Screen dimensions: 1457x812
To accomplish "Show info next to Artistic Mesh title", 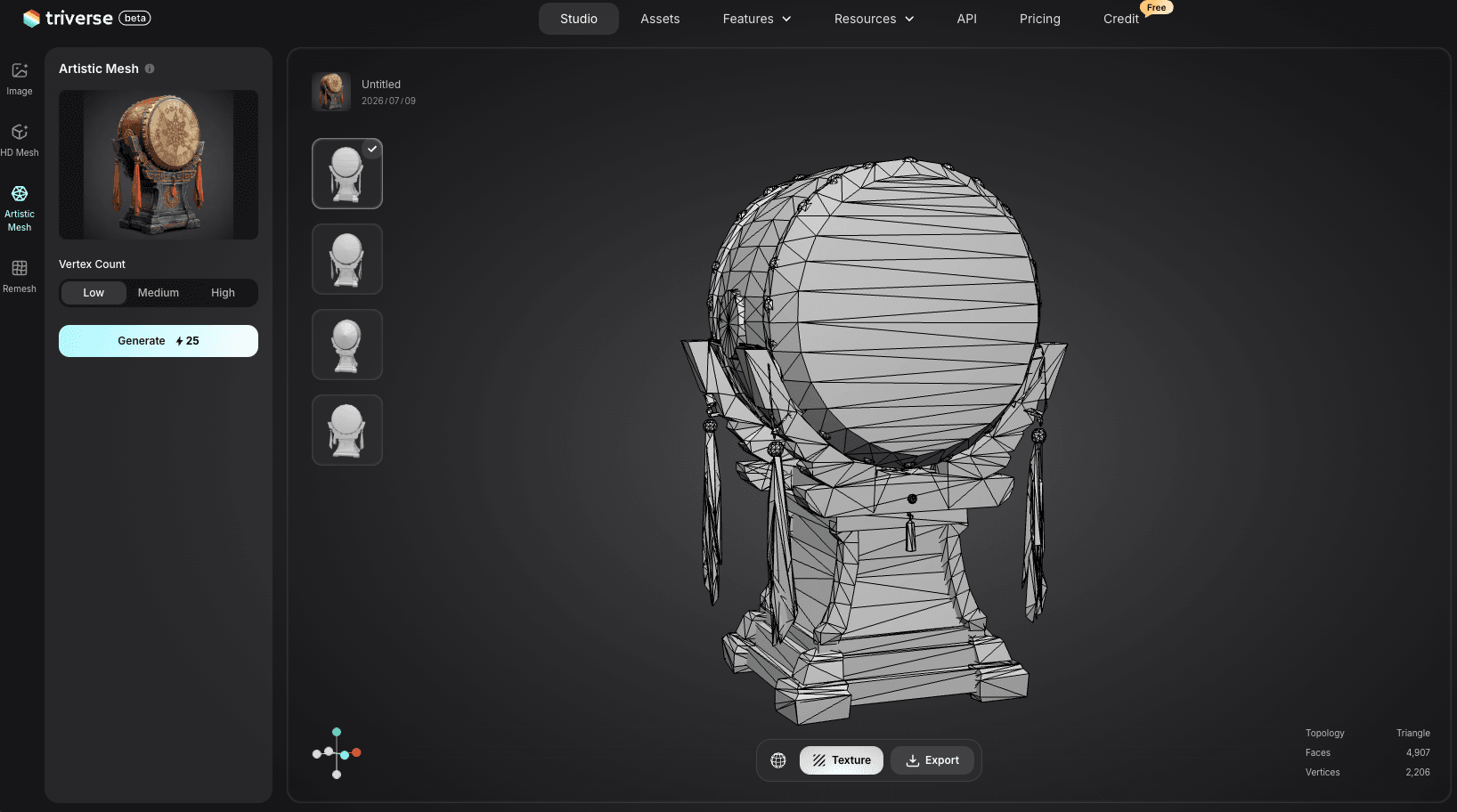I will click(150, 69).
